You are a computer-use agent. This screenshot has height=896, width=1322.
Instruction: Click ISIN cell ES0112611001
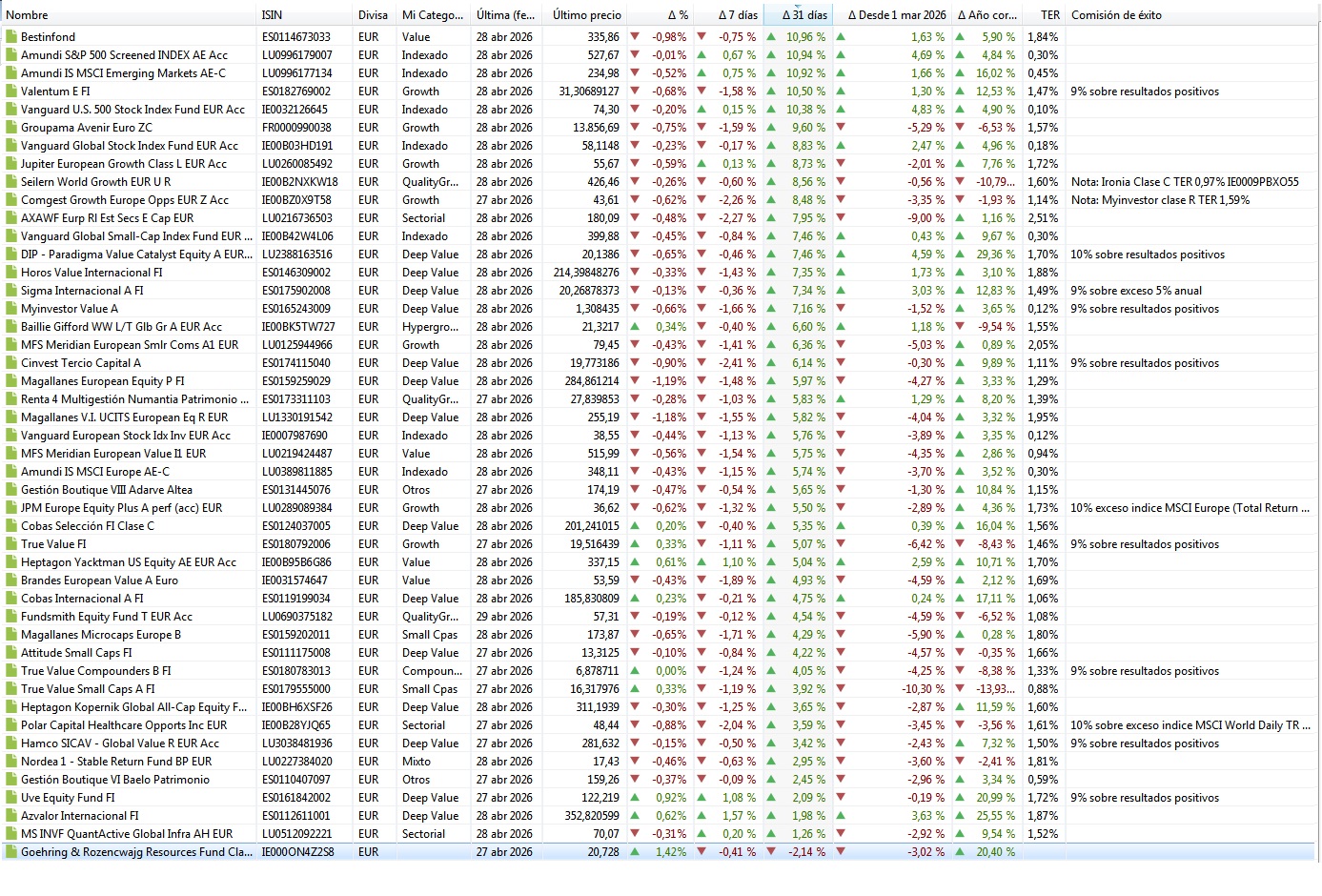(296, 816)
